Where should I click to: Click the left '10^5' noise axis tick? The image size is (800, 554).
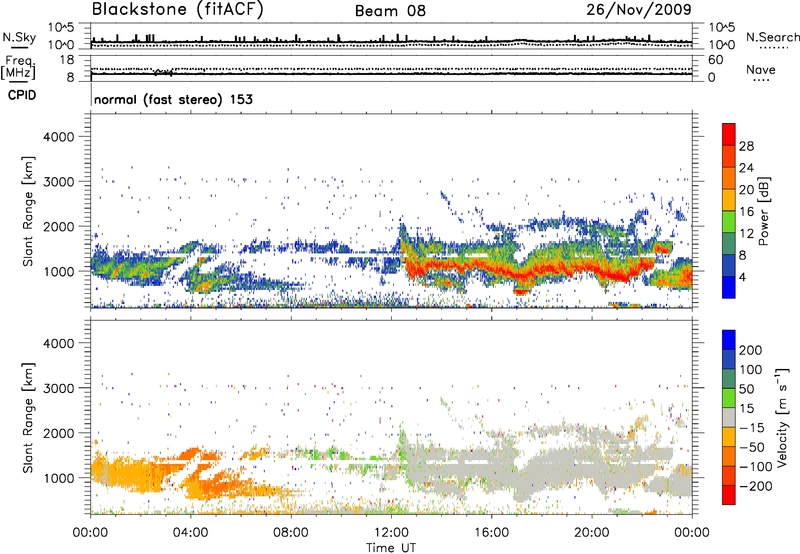(62, 28)
